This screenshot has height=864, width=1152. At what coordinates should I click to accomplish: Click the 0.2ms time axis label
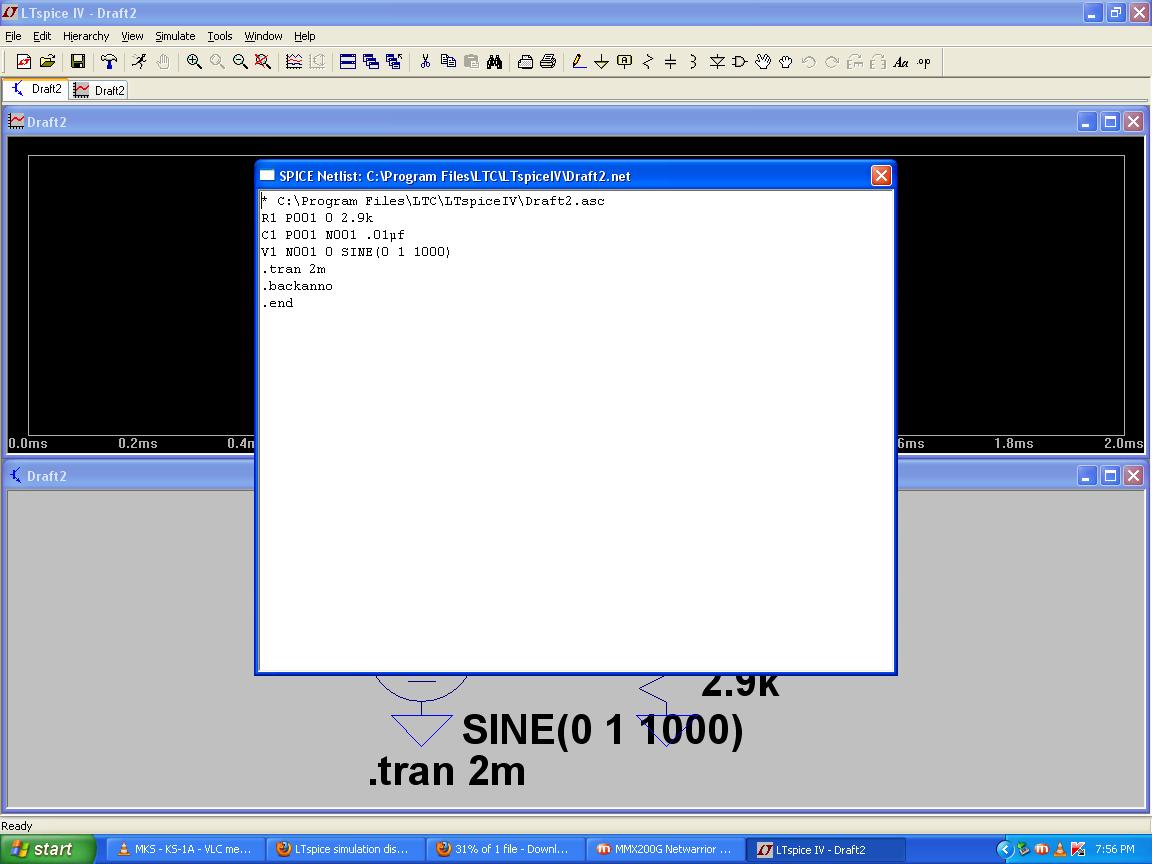tap(138, 443)
